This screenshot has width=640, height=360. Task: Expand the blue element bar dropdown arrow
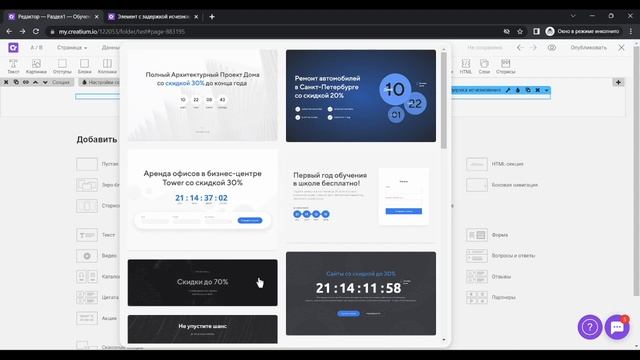[x=546, y=90]
